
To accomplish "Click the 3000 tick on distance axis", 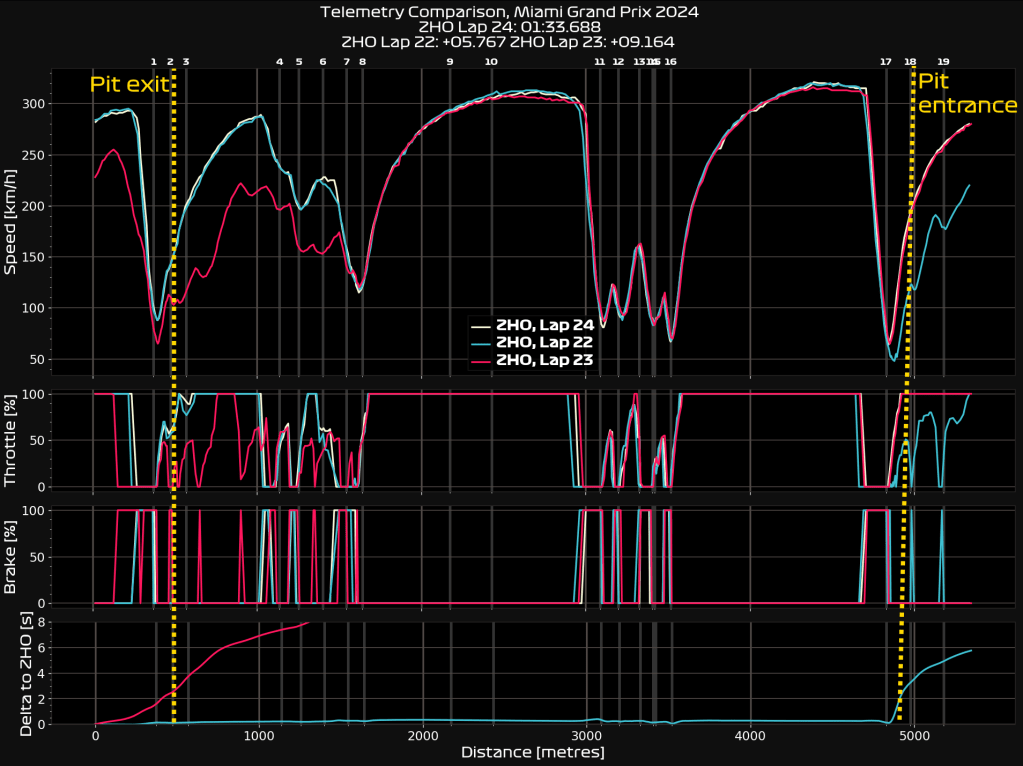I will click(586, 735).
